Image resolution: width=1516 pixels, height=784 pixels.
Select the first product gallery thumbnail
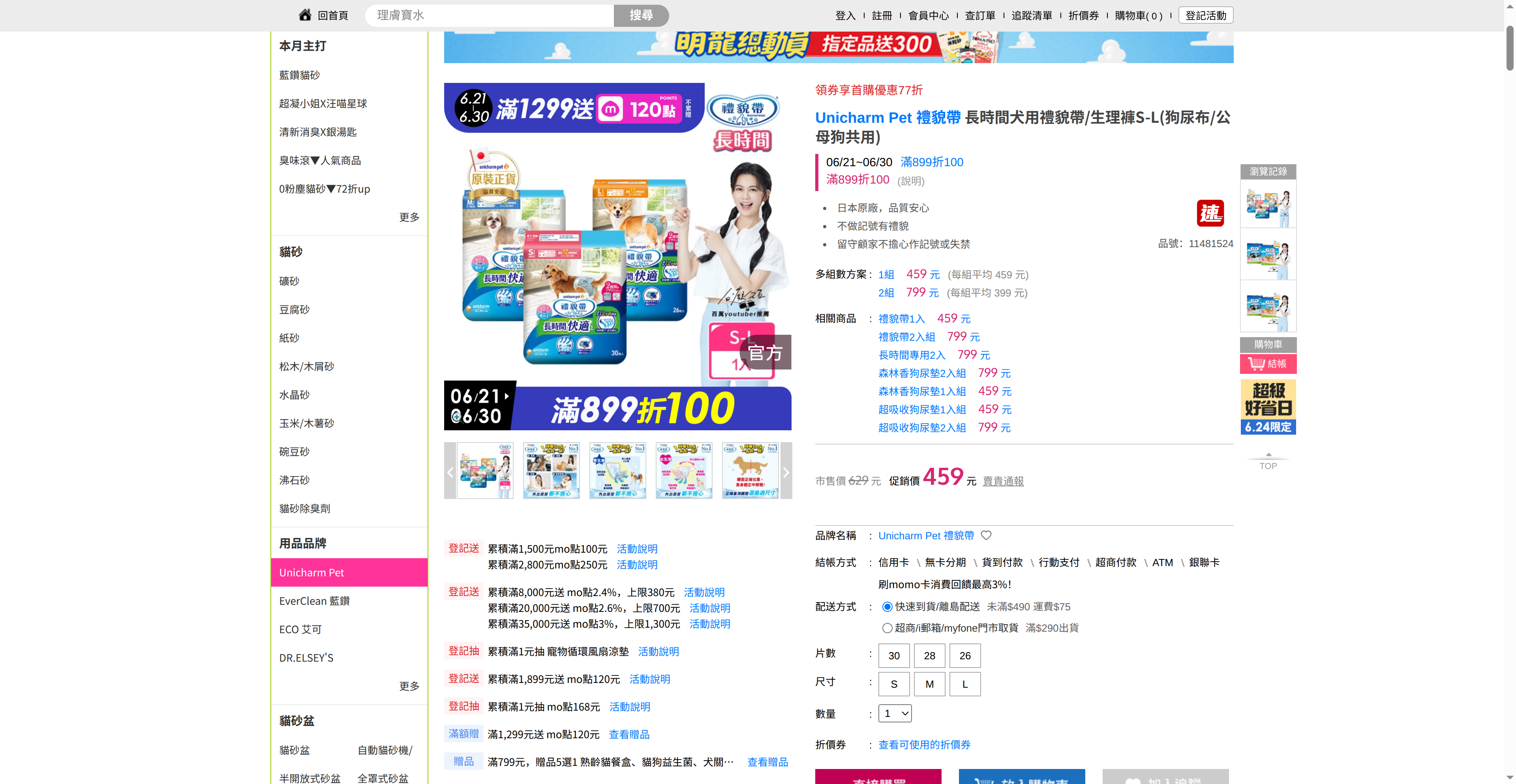click(x=485, y=471)
